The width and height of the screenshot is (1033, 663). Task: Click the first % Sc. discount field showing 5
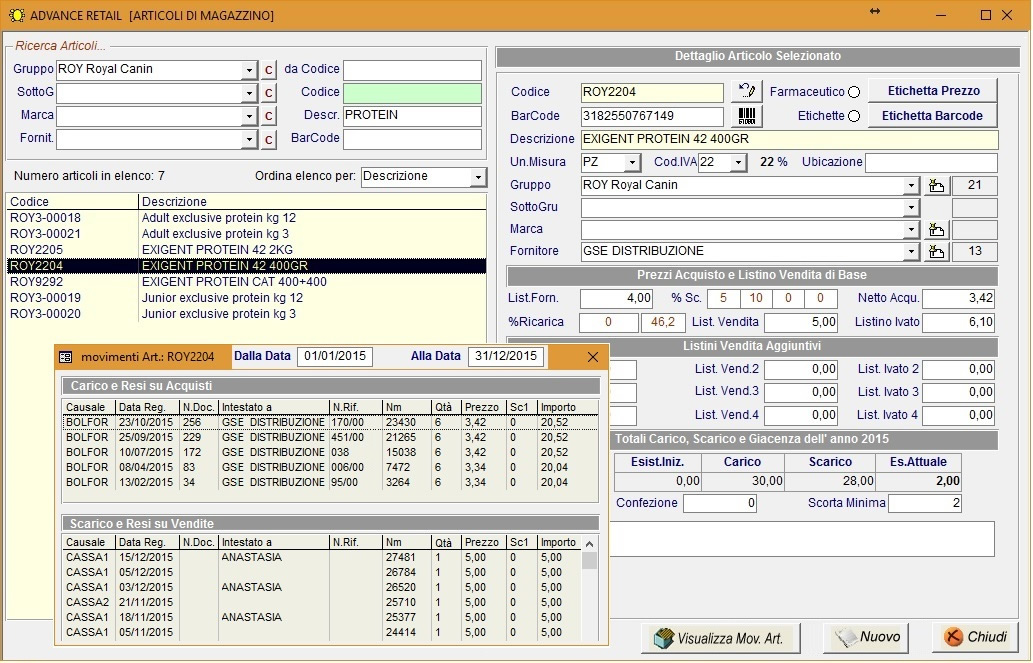(723, 299)
